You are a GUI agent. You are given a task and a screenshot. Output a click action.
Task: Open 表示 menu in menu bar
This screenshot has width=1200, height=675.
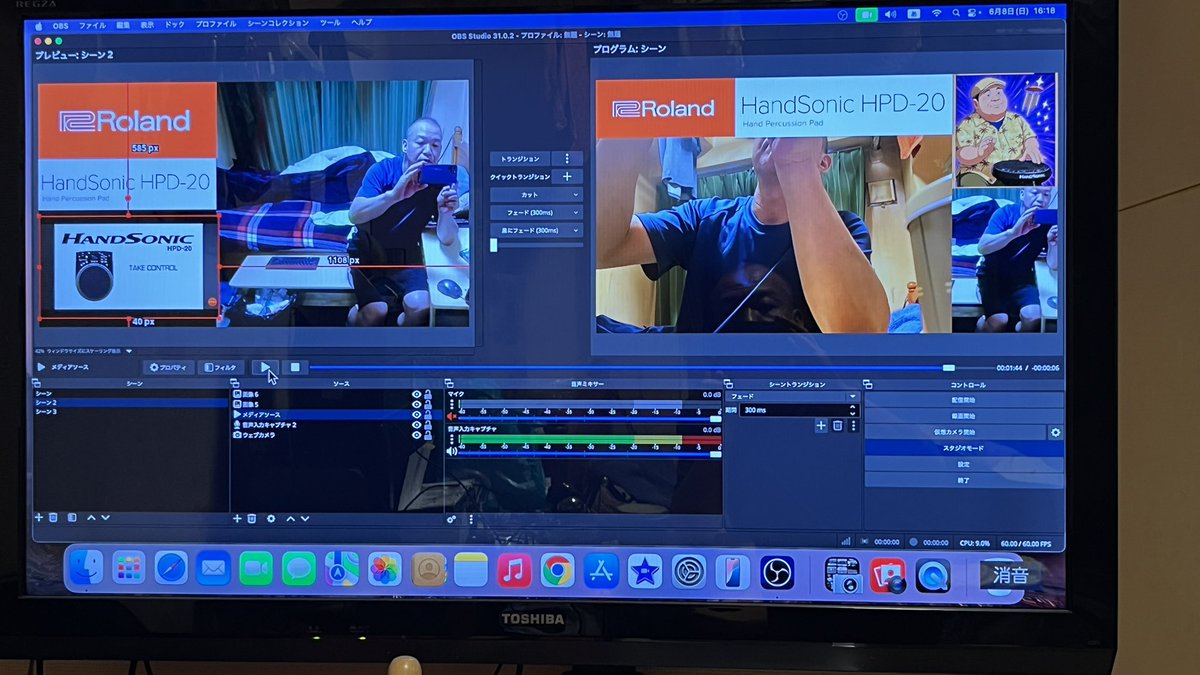[148, 23]
